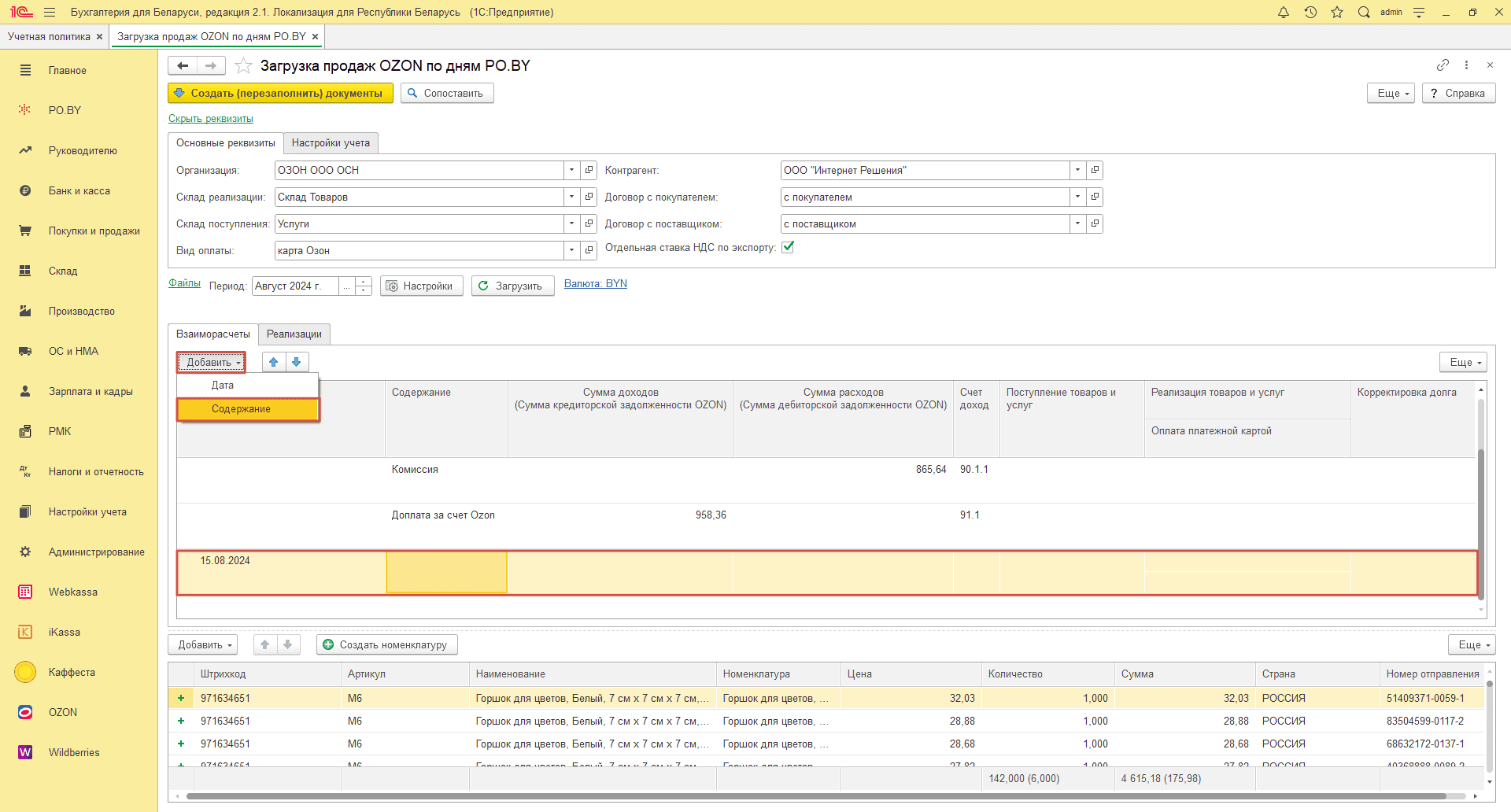Select the Комиссия row cell
The image size is (1511, 812).
[x=446, y=480]
